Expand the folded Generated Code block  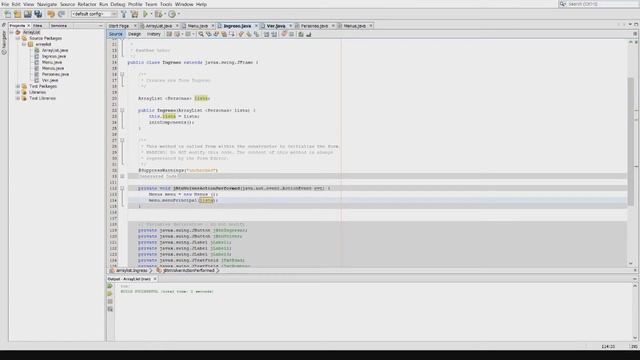pyautogui.click(x=122, y=176)
